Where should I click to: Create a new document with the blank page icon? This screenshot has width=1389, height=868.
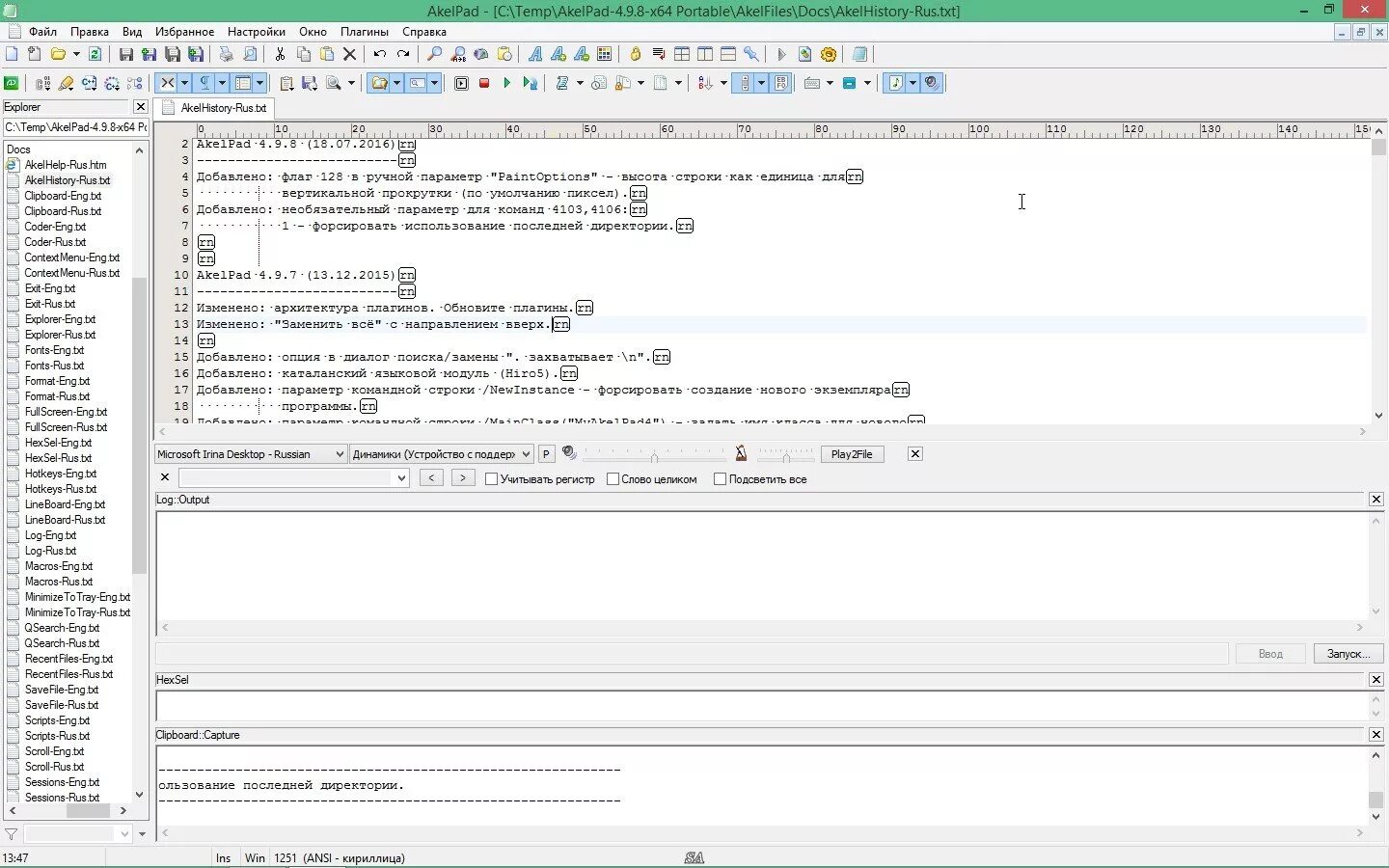tap(12, 54)
